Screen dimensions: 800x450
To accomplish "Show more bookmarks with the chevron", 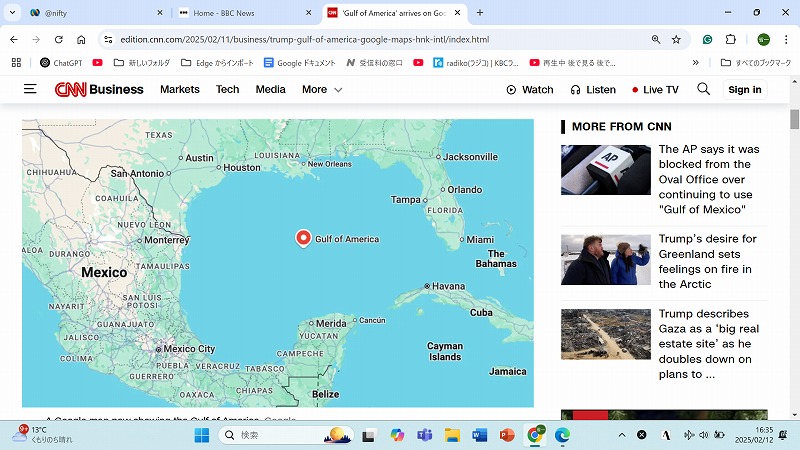I will pyautogui.click(x=695, y=62).
